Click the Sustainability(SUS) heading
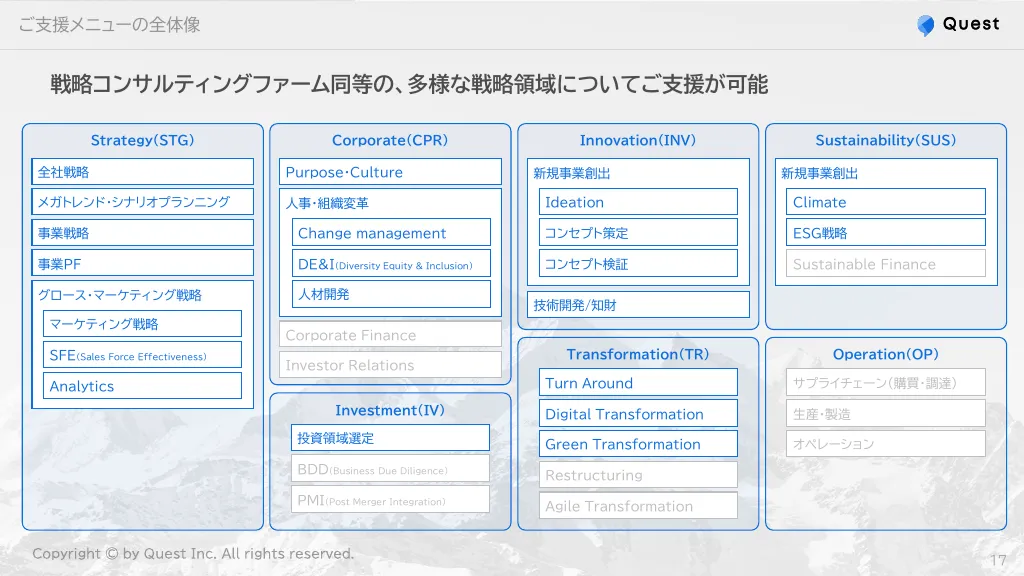This screenshot has height=576, width=1024. pos(886,140)
